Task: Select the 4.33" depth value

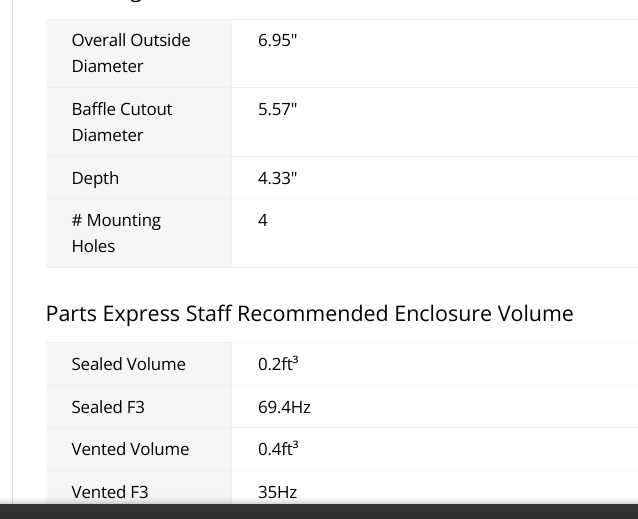Action: pos(277,178)
